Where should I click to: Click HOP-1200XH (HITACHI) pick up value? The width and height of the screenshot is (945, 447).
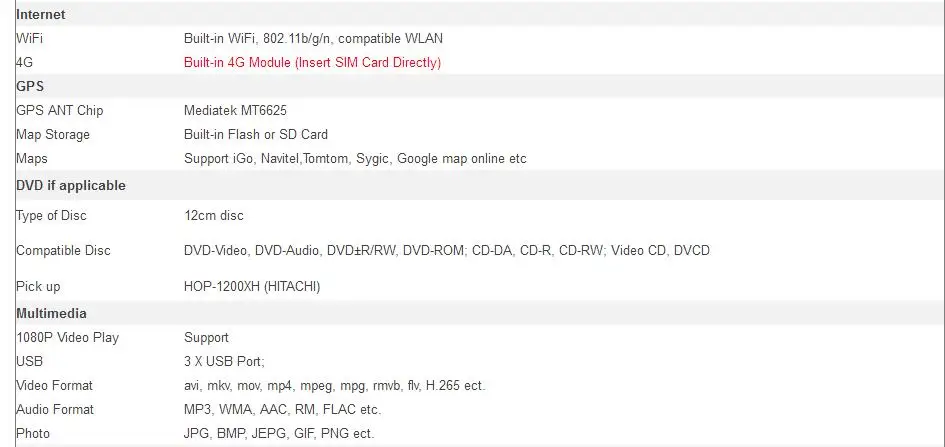tap(252, 287)
